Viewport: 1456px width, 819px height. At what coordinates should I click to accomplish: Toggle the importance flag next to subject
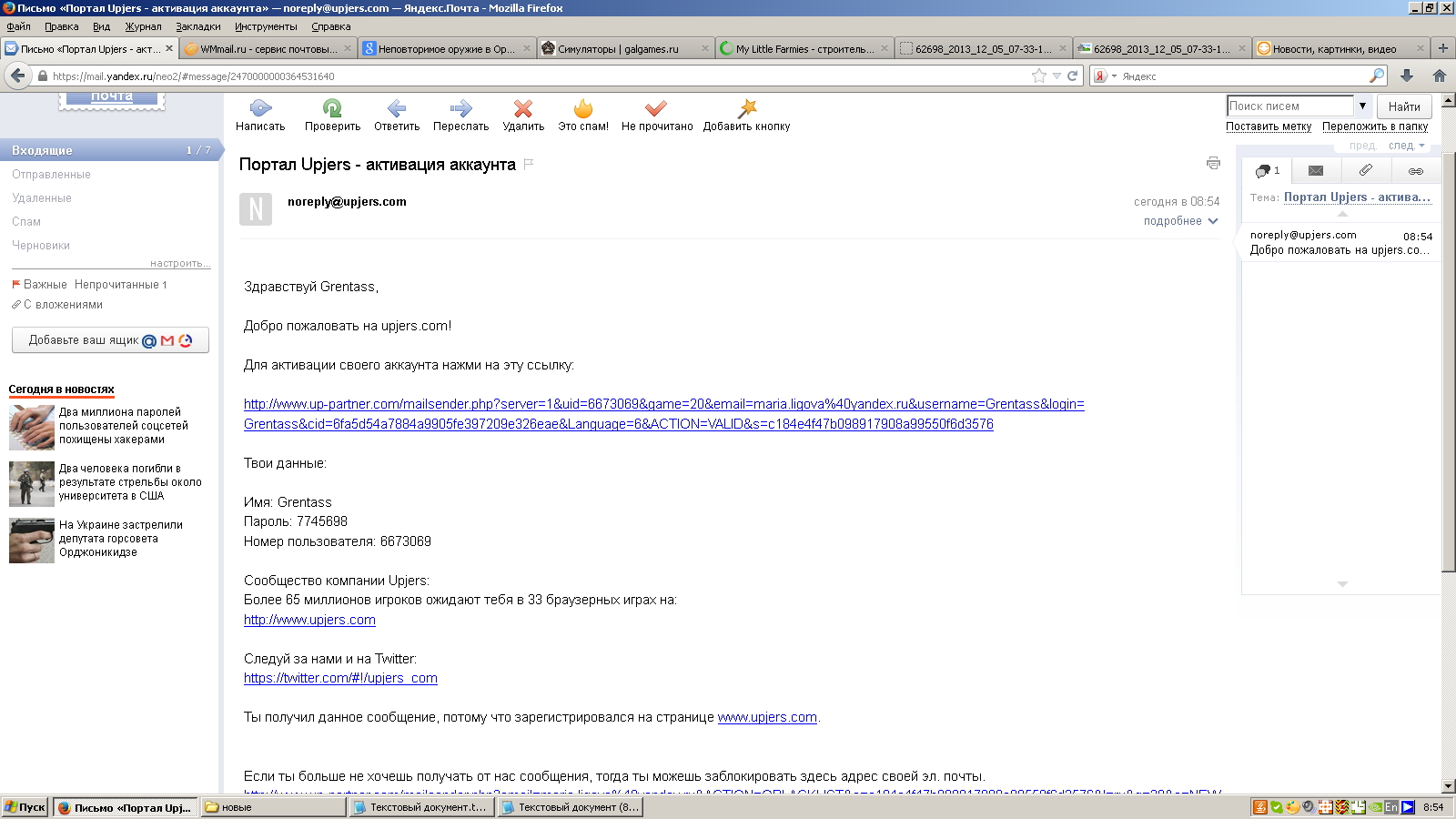pos(529,165)
